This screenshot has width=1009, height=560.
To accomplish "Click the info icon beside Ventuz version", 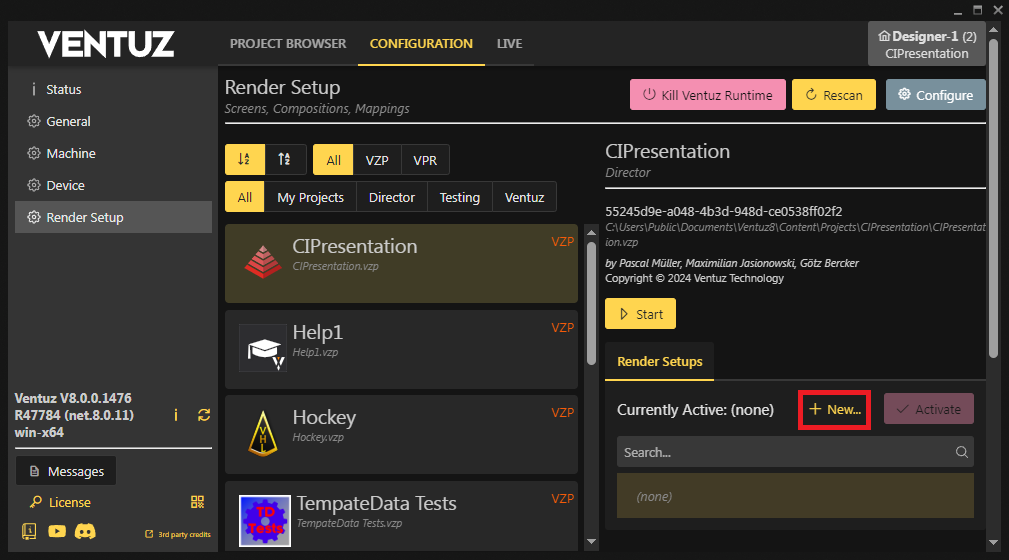I will (x=176, y=414).
